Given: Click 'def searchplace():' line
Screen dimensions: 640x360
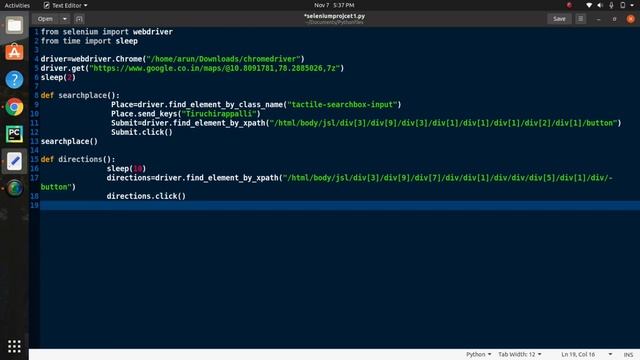Looking at the screenshot, I should point(80,95).
